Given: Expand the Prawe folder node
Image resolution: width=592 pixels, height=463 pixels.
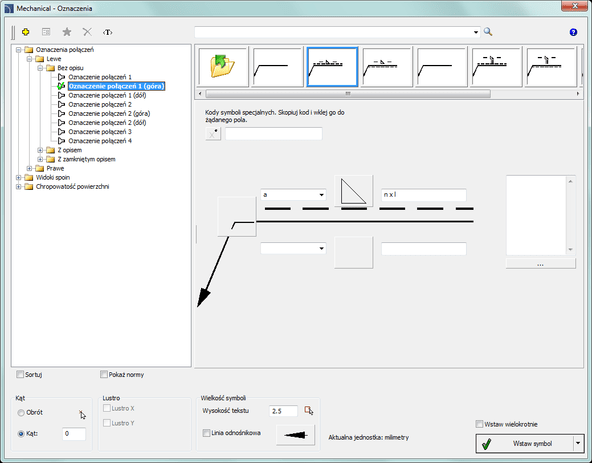Looking at the screenshot, I should tap(29, 168).
